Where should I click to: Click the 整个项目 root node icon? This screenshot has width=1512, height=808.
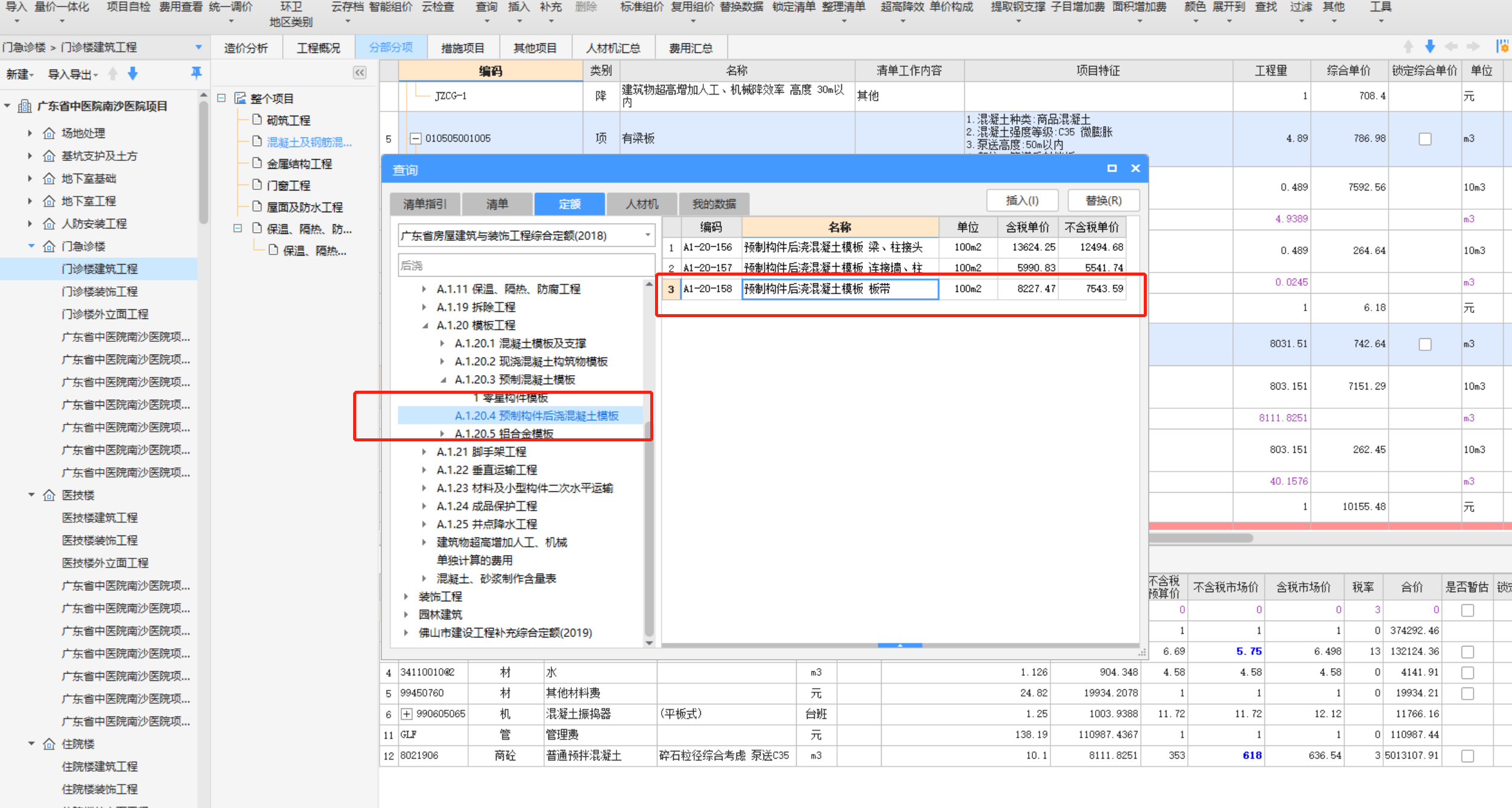pos(240,98)
